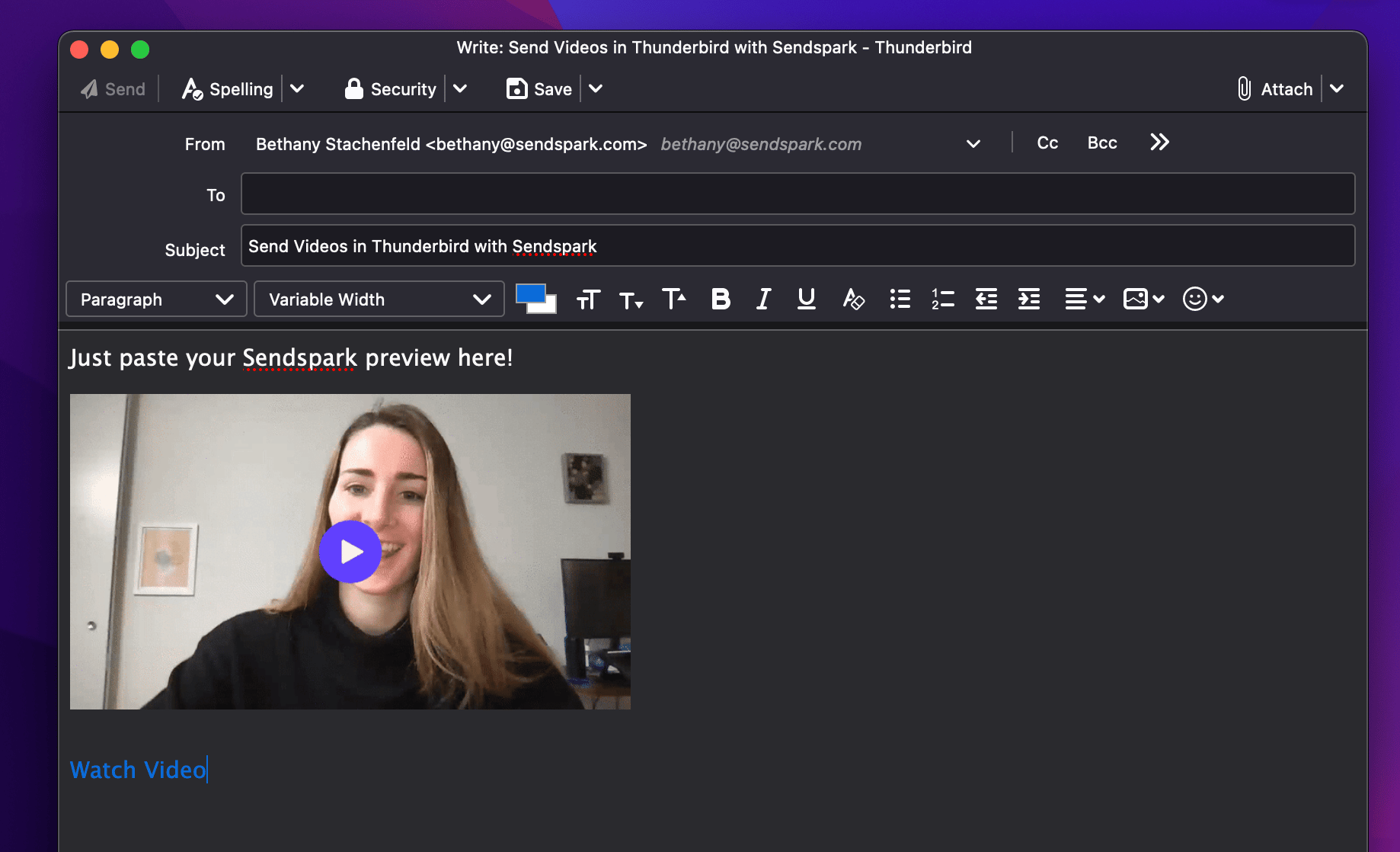Open the emoji smiley menu

(1203, 299)
